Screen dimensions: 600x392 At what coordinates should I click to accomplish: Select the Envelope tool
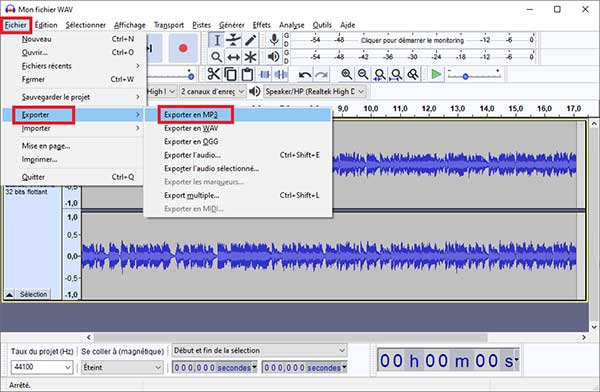click(x=233, y=40)
